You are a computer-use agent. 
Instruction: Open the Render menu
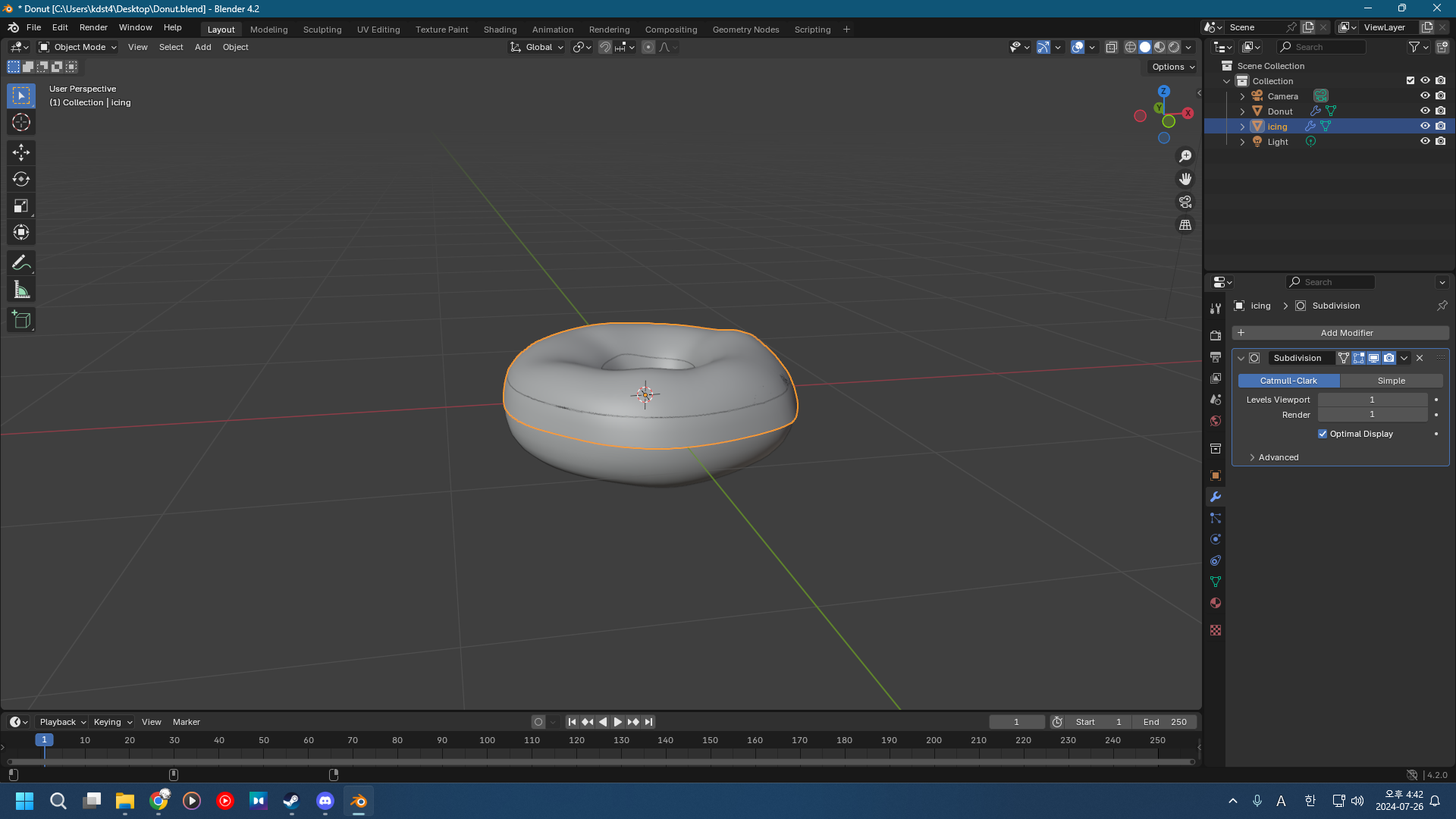93,27
